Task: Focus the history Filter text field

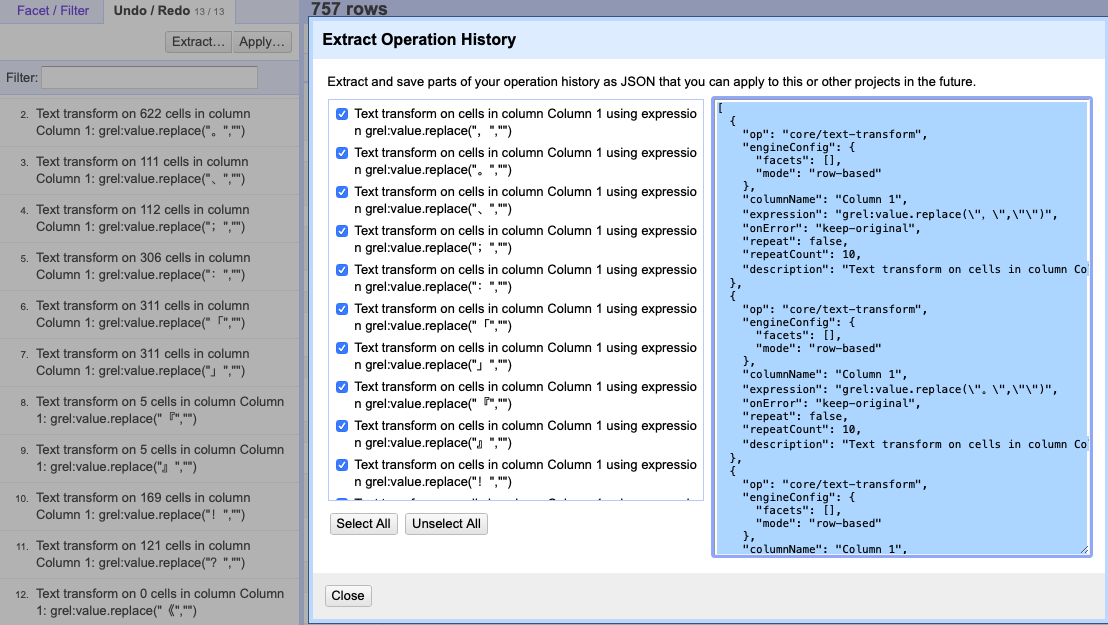Action: click(149, 77)
